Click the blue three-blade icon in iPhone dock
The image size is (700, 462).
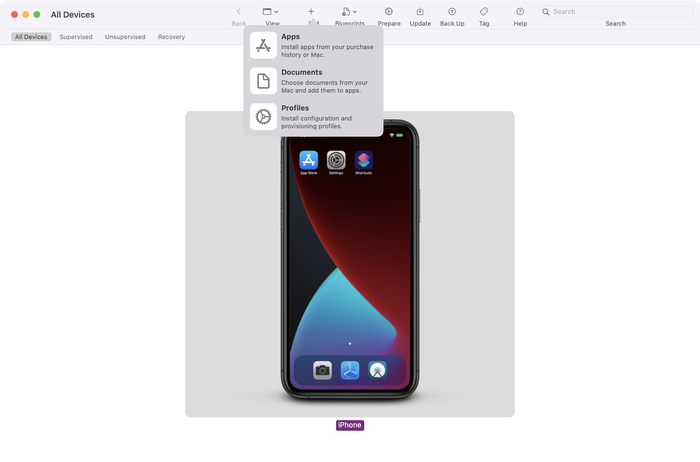350,370
